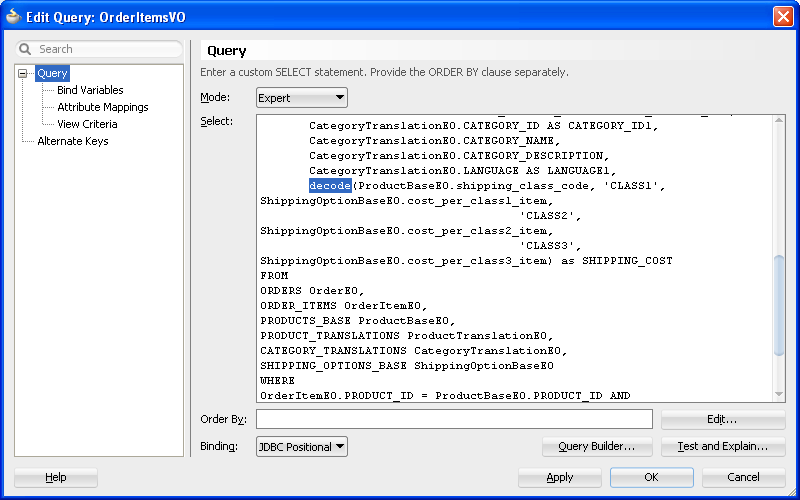Click the CATEGORY_DESCRIPTION line in query
The width and height of the screenshot is (800, 500).
click(459, 156)
